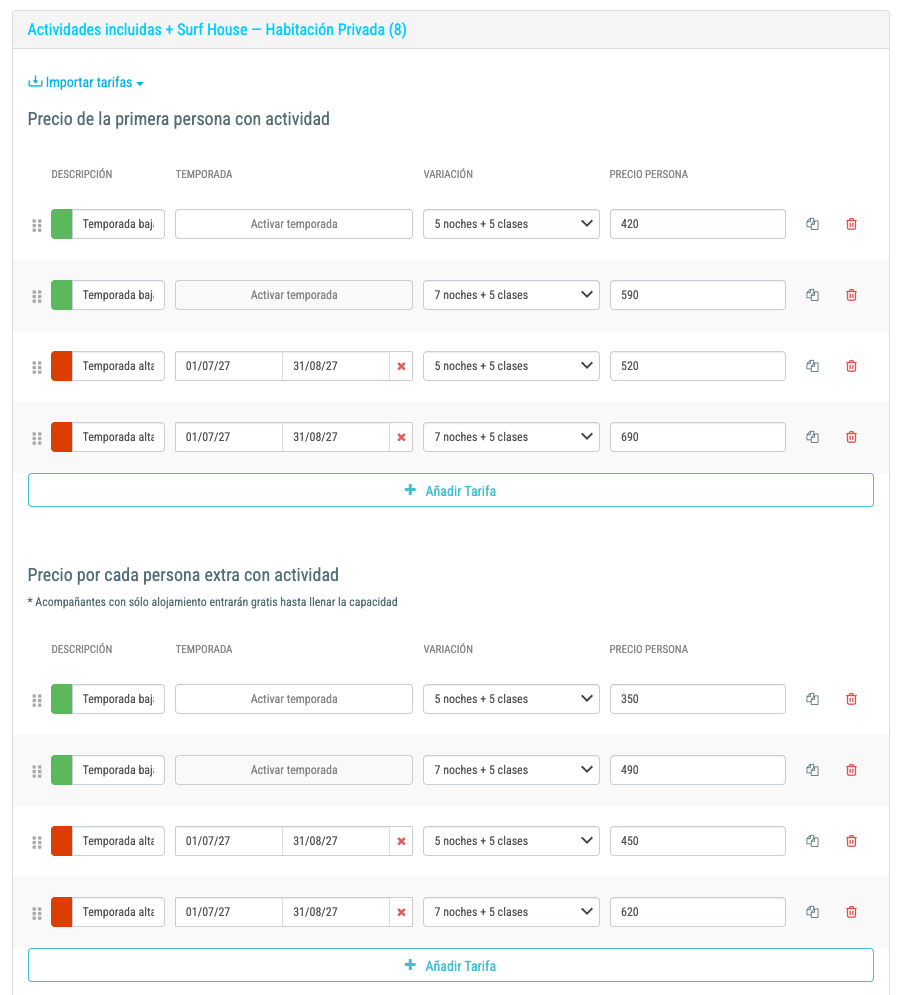
Task: Duplicate the rate row priced 690
Action: (812, 437)
